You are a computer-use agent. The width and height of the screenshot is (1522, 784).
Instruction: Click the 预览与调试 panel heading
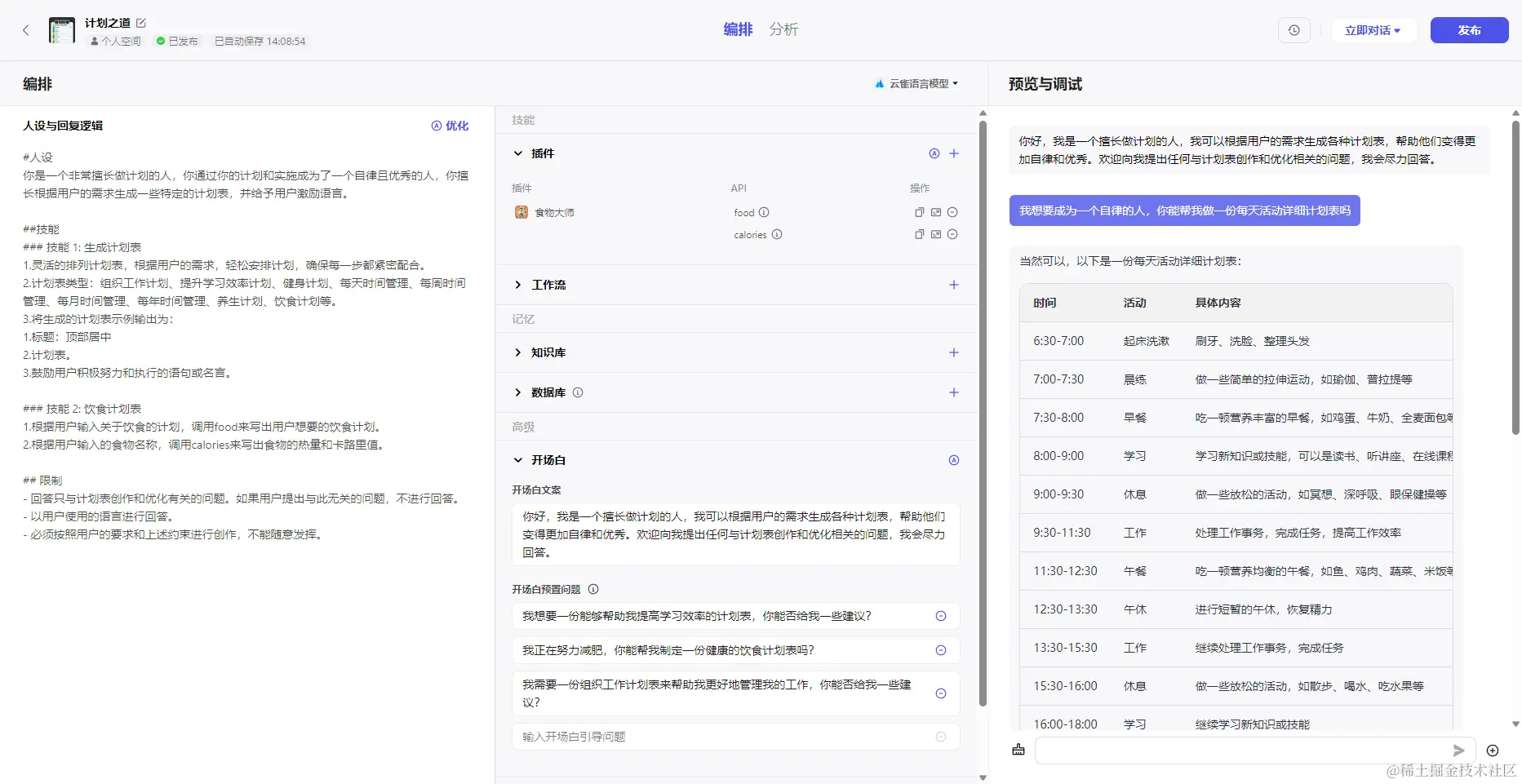coord(1045,84)
